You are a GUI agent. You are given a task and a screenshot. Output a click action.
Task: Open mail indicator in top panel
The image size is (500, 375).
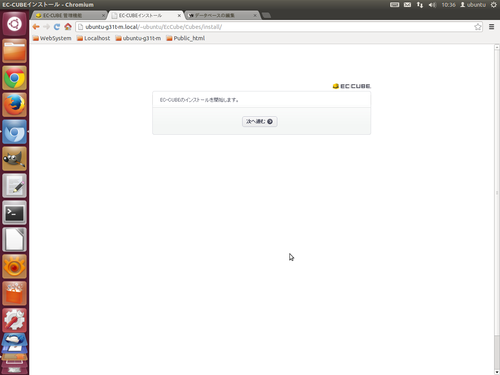click(x=407, y=5)
